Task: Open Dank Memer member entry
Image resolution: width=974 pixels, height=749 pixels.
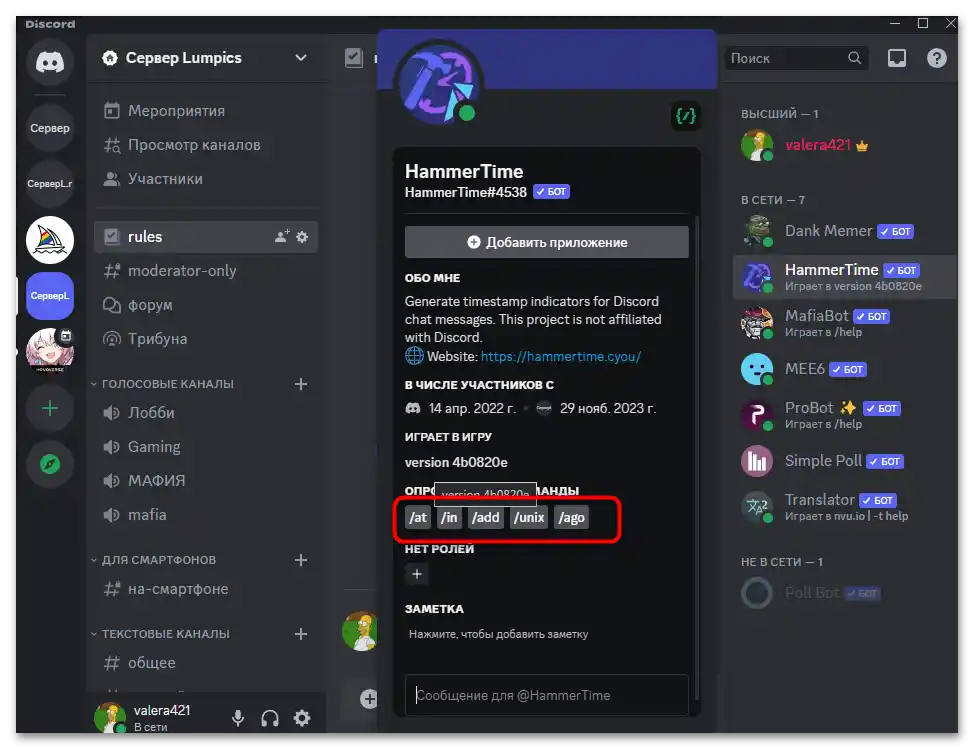Action: coord(845,231)
